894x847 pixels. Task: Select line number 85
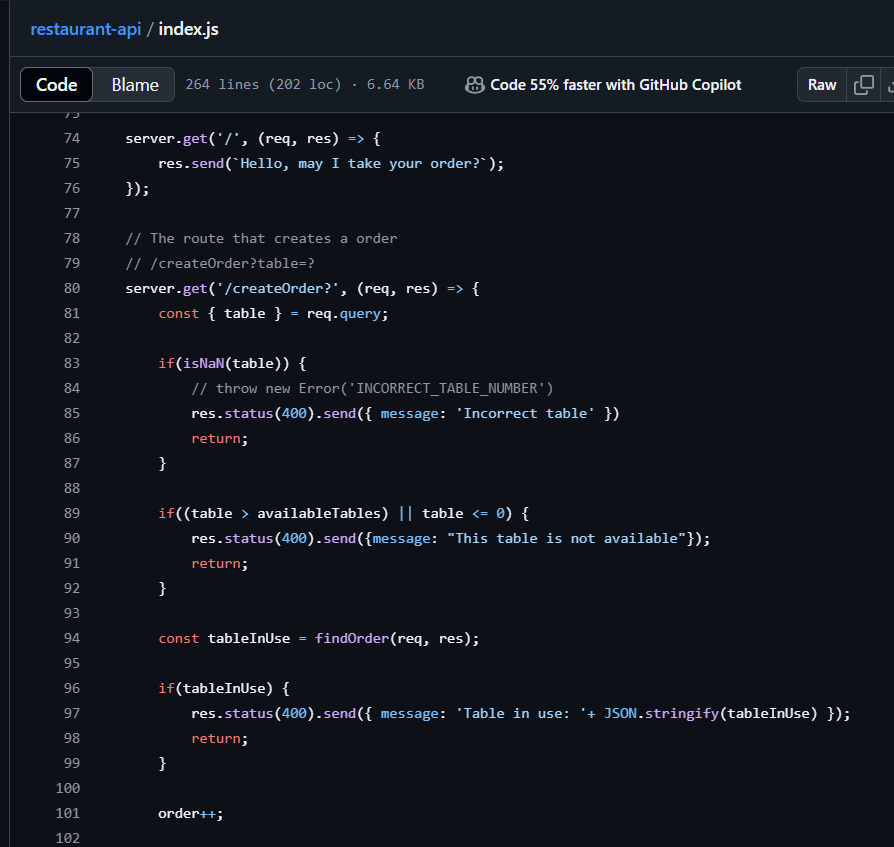pos(72,413)
